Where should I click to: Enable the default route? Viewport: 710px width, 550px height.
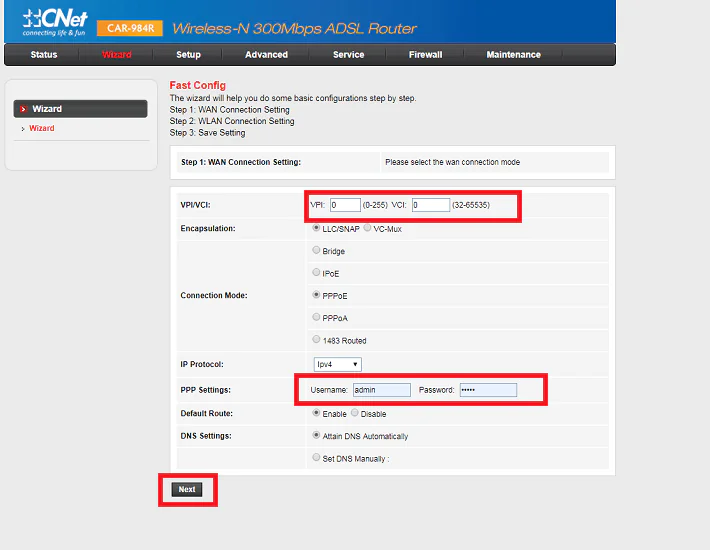click(x=316, y=413)
